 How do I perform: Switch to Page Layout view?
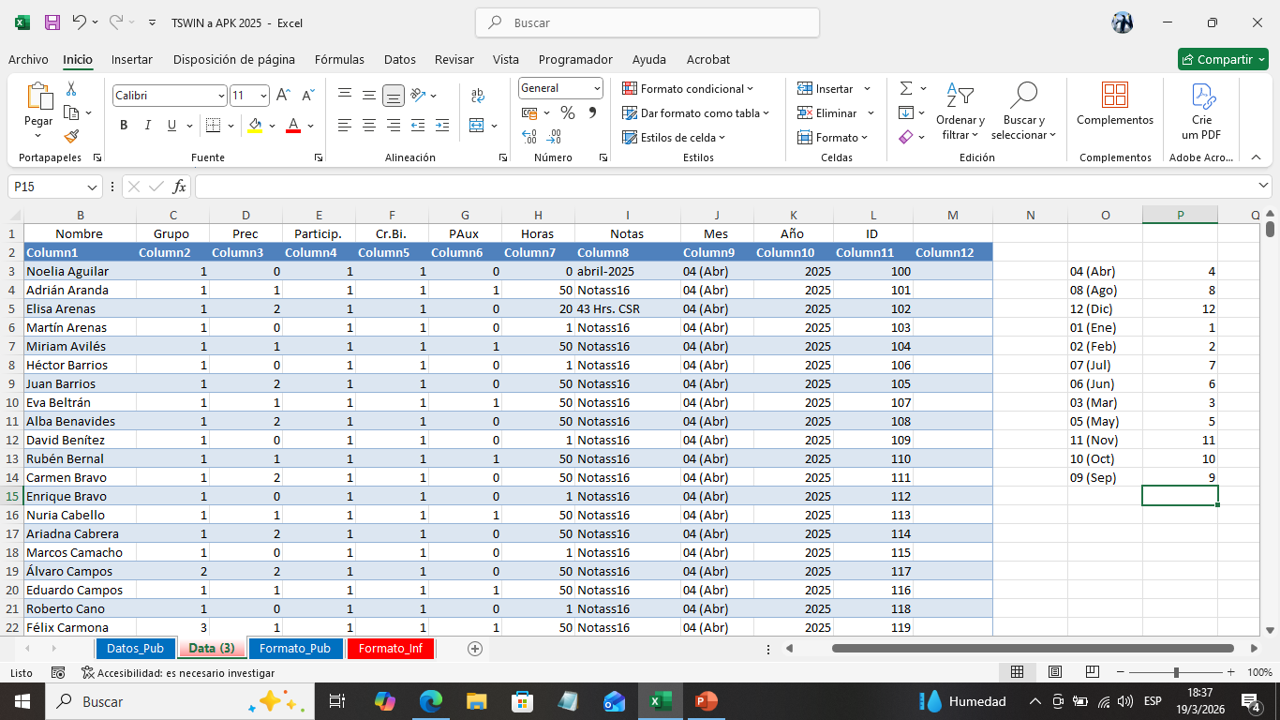(1055, 672)
